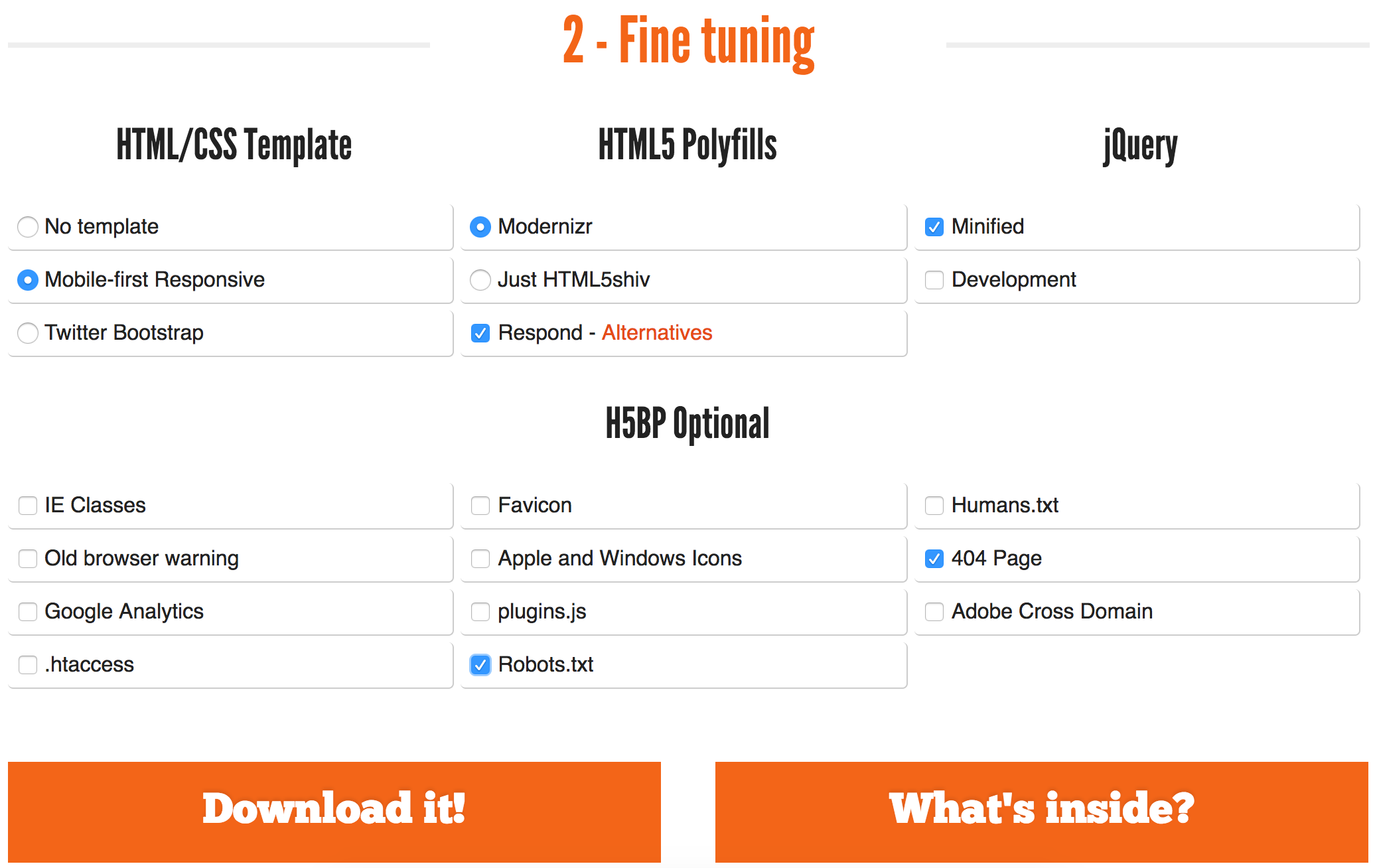Select the No template radio button
This screenshot has width=1375, height=868.
tap(27, 225)
